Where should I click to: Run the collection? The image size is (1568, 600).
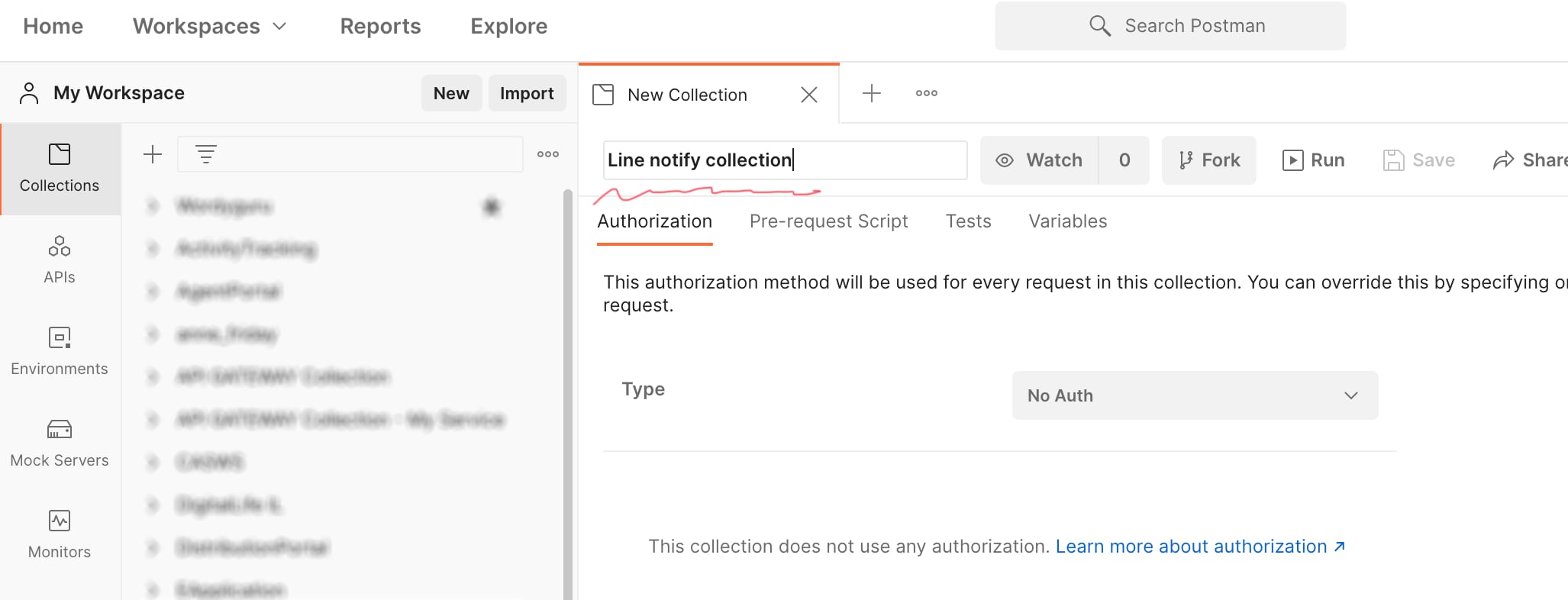(1314, 160)
